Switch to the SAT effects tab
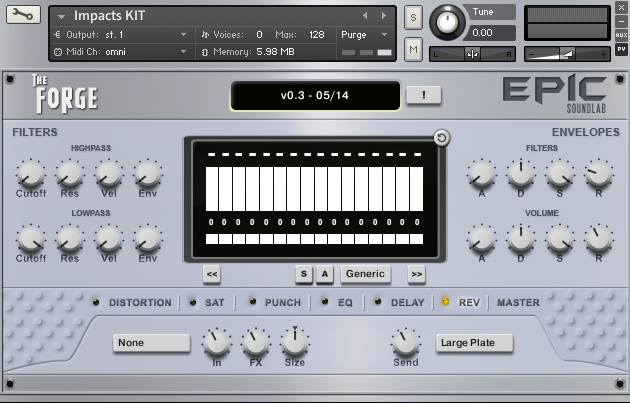Image resolution: width=630 pixels, height=403 pixels. point(215,303)
